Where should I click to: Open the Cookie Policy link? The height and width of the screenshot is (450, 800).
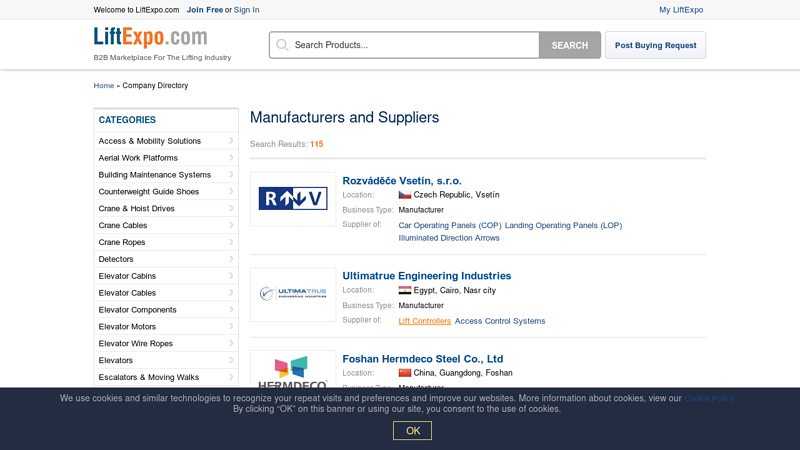click(709, 398)
